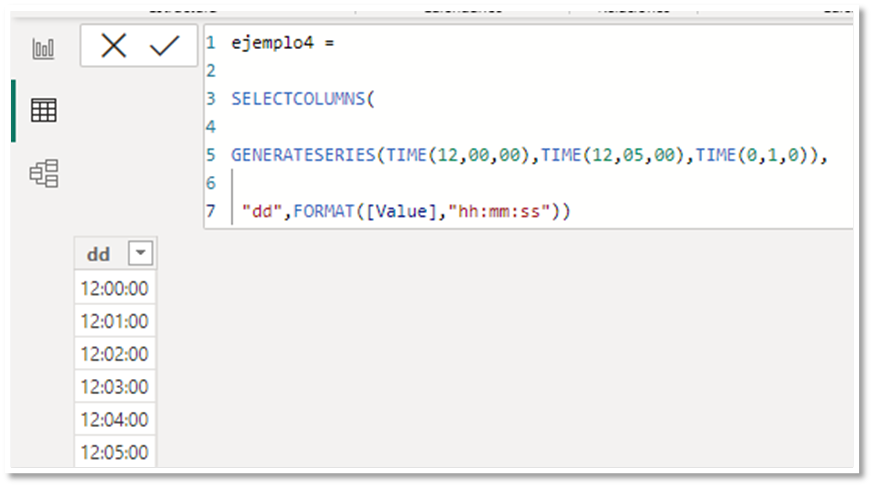Cancel the formula with the X icon
This screenshot has width=872, height=486.
tap(114, 46)
